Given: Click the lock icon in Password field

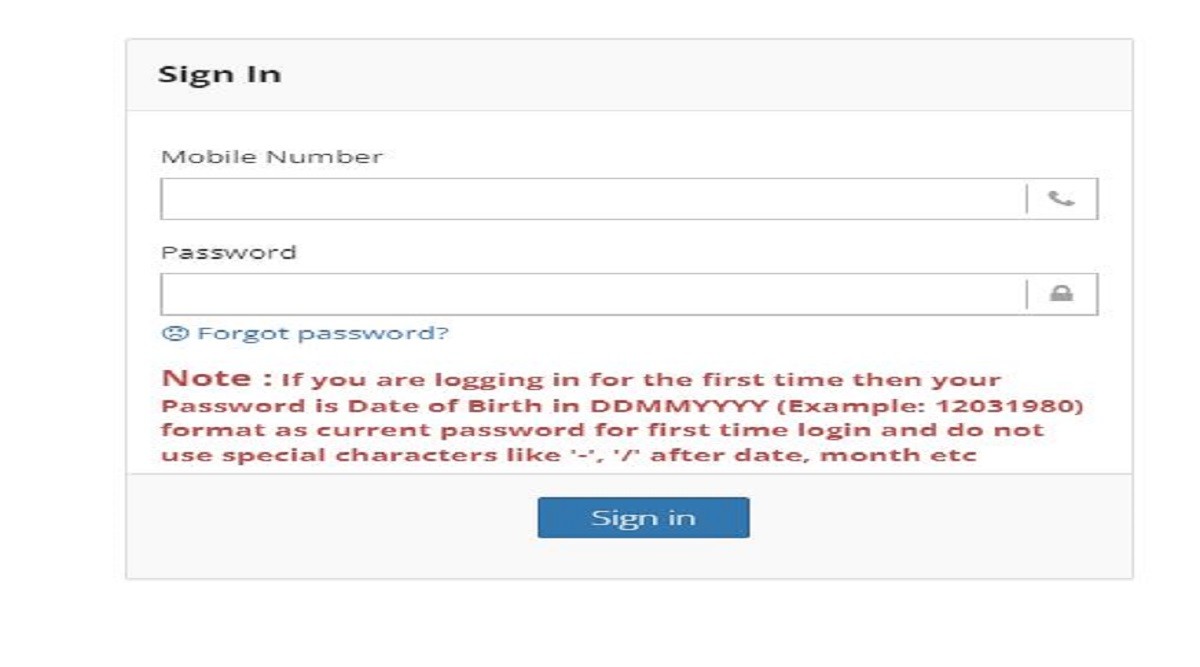Looking at the screenshot, I should (1061, 294).
